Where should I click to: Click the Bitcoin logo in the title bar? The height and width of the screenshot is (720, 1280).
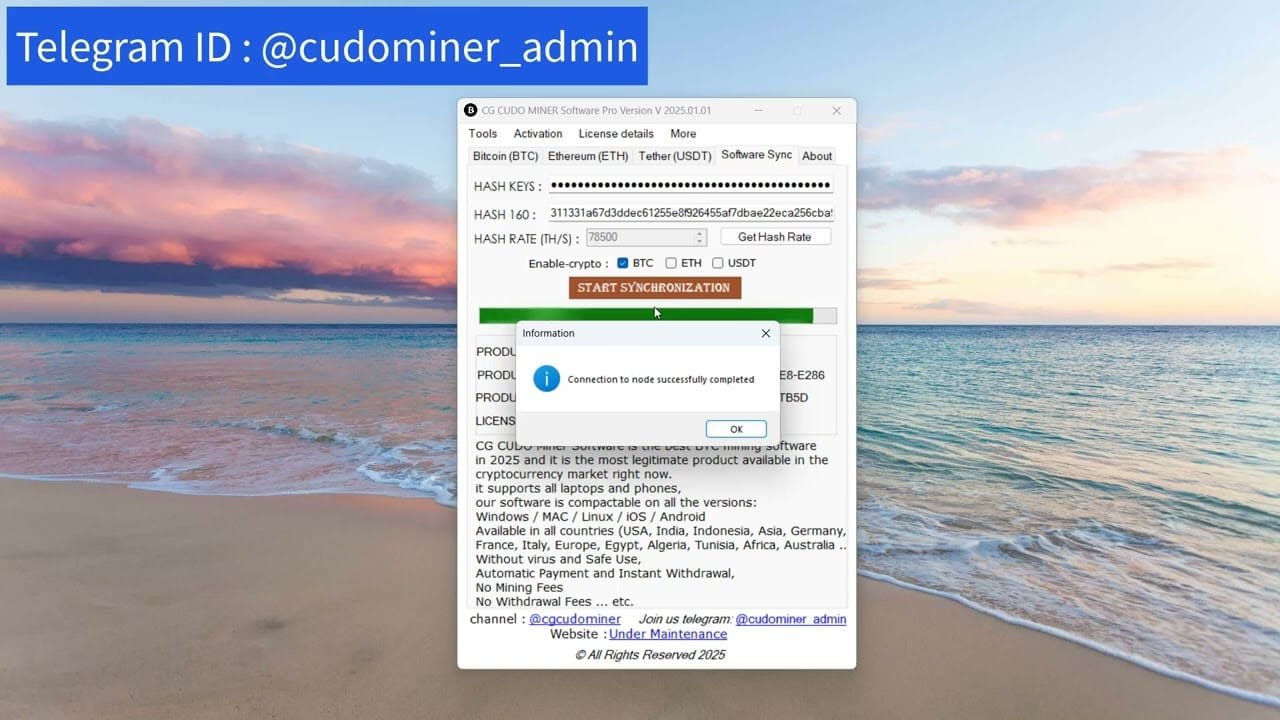[x=470, y=110]
